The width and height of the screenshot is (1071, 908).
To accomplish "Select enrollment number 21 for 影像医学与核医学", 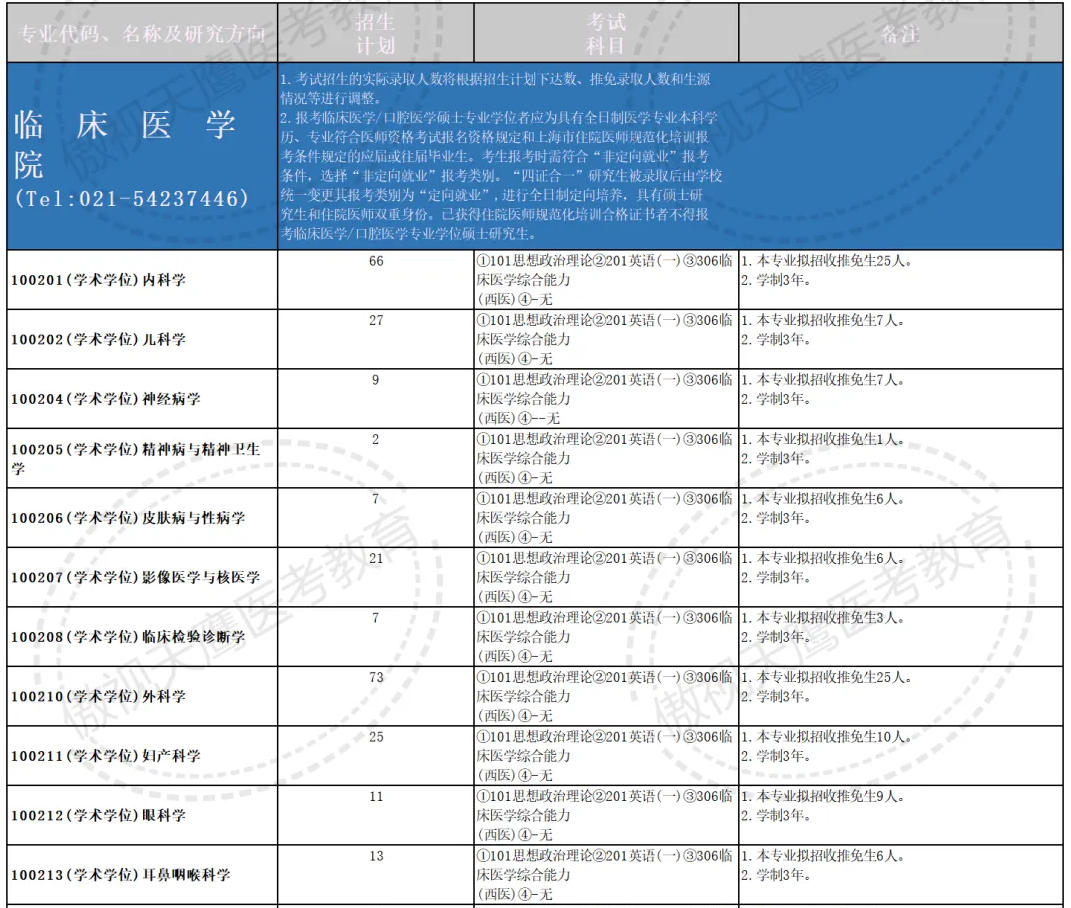I will pos(376,558).
